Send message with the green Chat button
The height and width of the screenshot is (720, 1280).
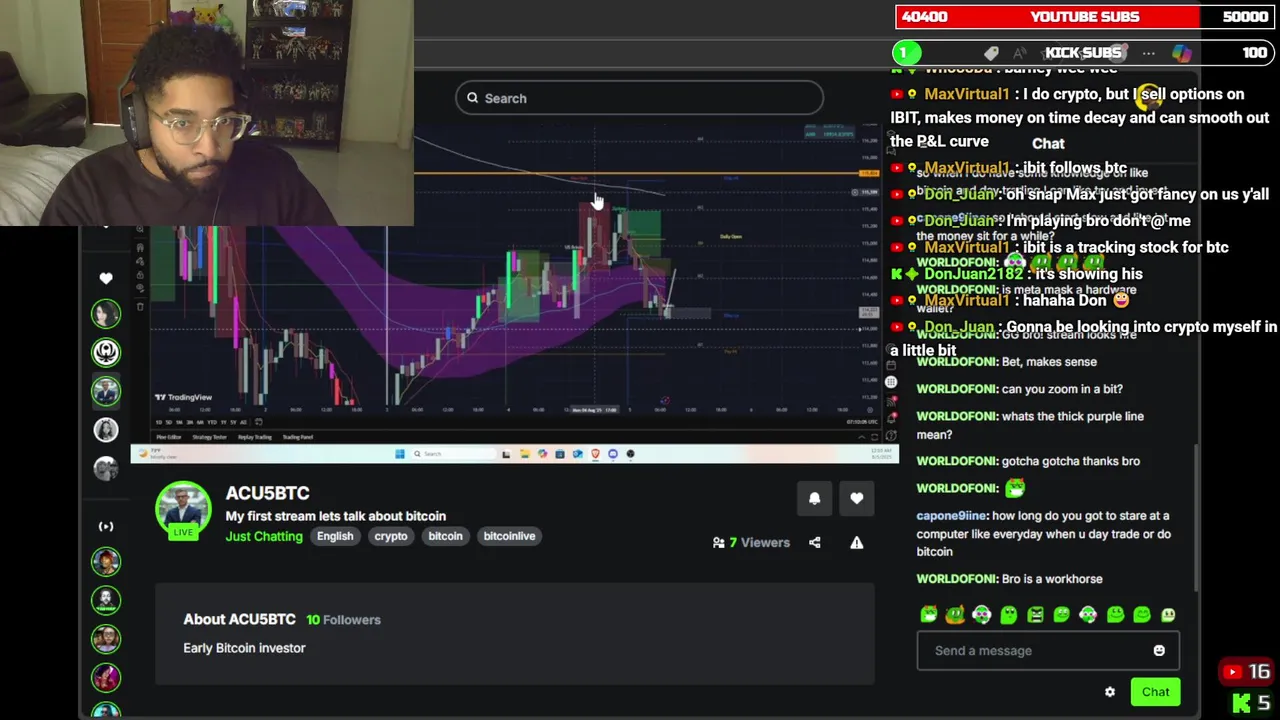coord(1155,692)
